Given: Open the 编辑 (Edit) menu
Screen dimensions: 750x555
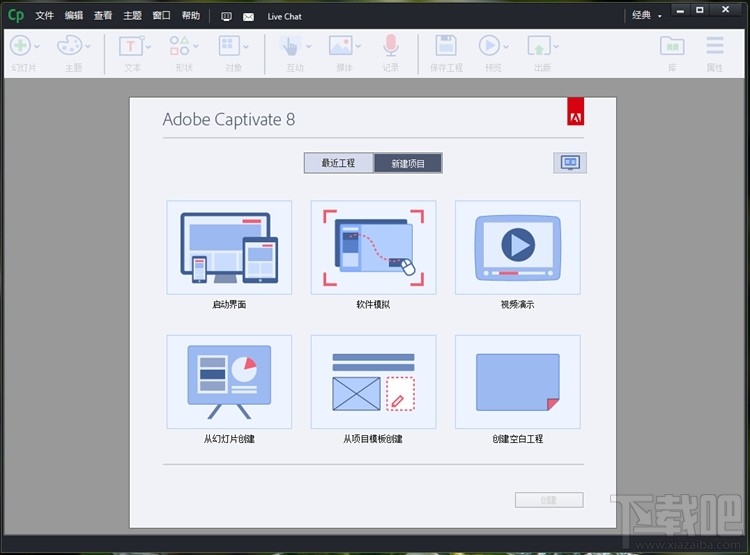Looking at the screenshot, I should coord(74,16).
